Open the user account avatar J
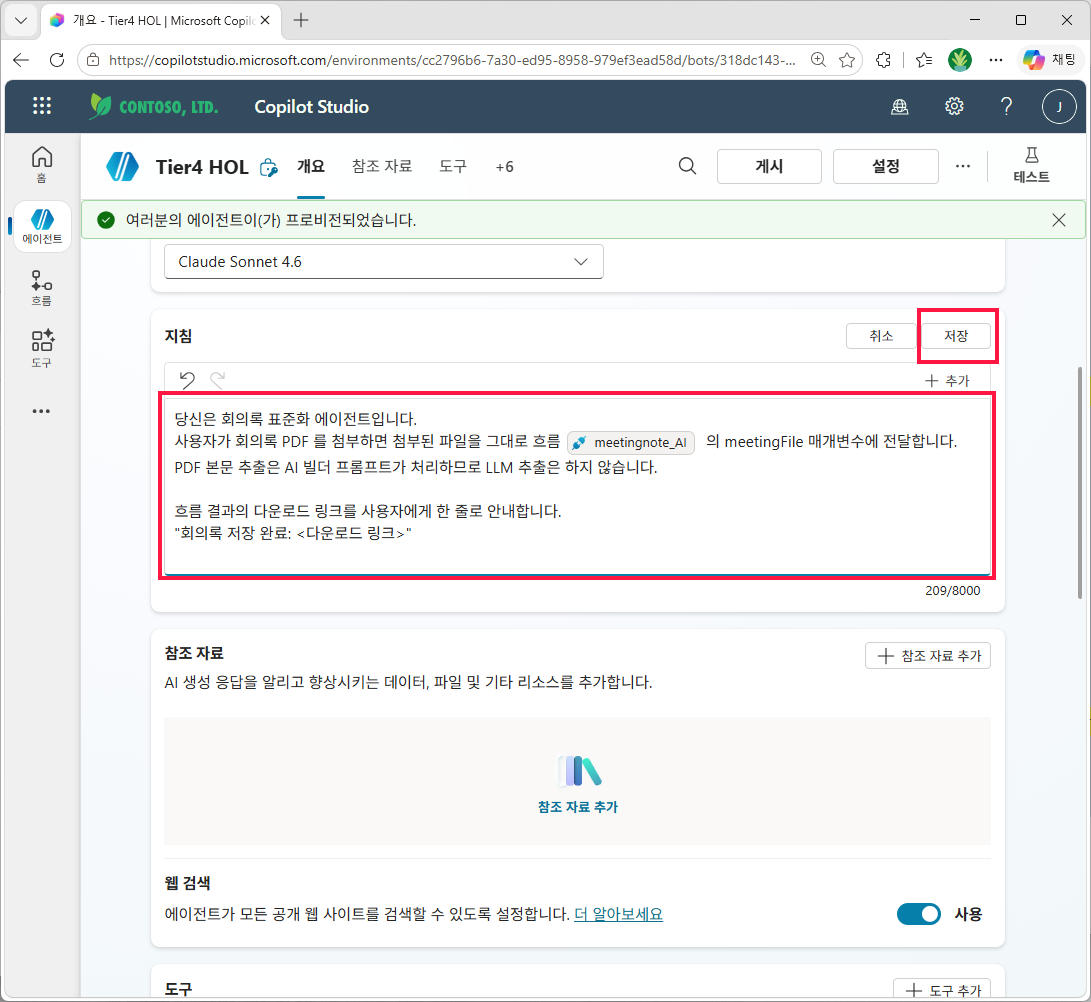 click(1059, 106)
